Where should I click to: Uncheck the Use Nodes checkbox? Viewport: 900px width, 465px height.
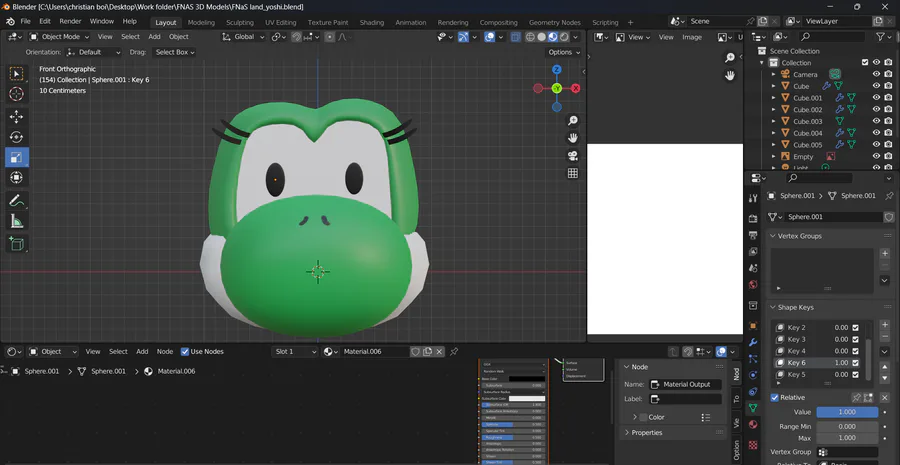(x=185, y=351)
